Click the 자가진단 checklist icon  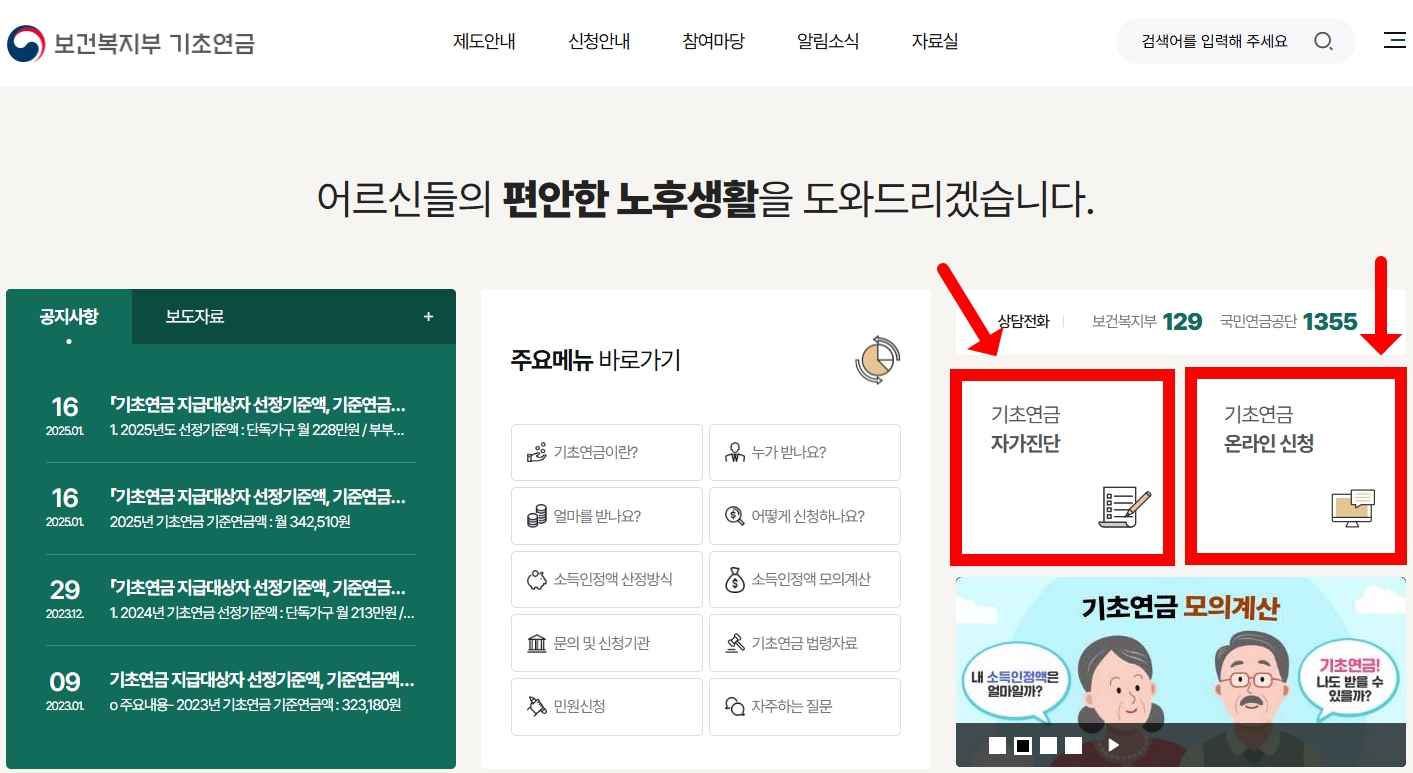click(1124, 507)
